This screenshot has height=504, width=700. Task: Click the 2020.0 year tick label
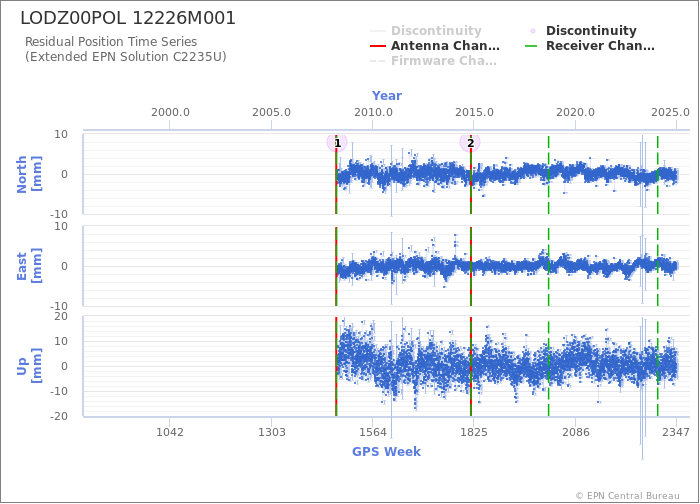coord(575,112)
